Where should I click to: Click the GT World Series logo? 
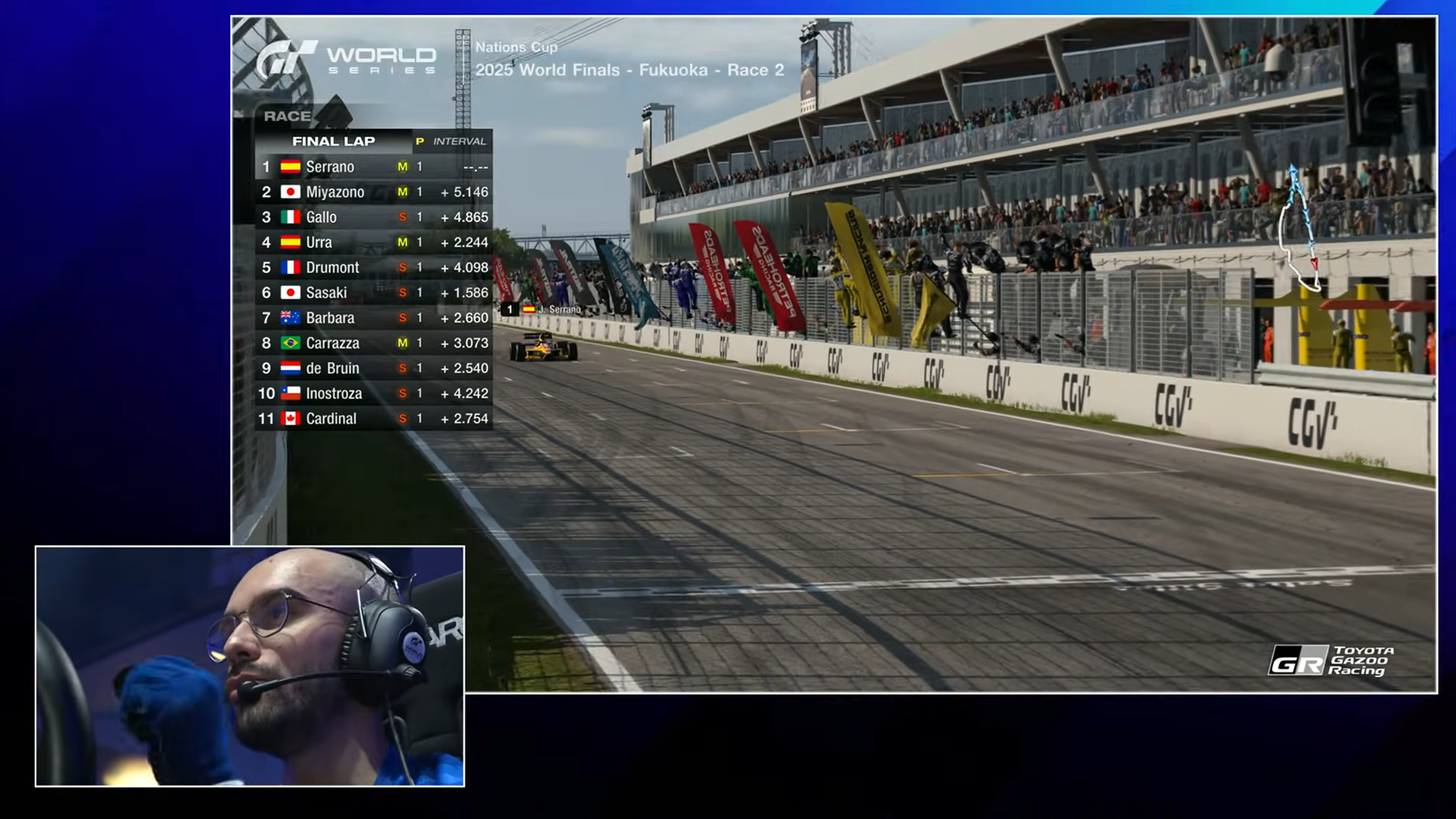click(345, 59)
